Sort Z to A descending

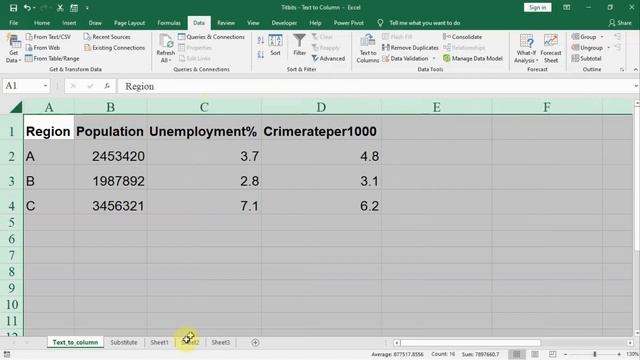click(x=261, y=54)
